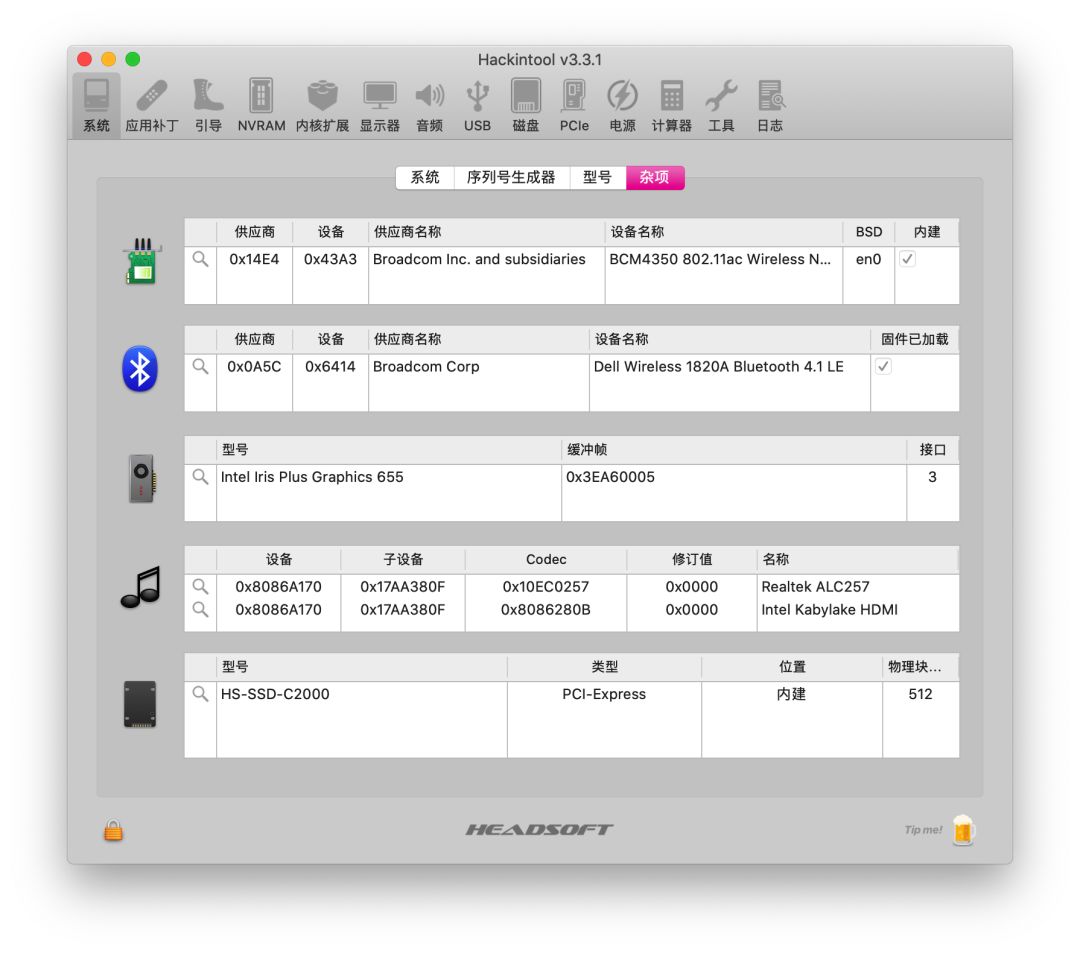Open the 应用补丁 (Patch) toolbar section
Image resolution: width=1080 pixels, height=953 pixels.
pos(152,105)
